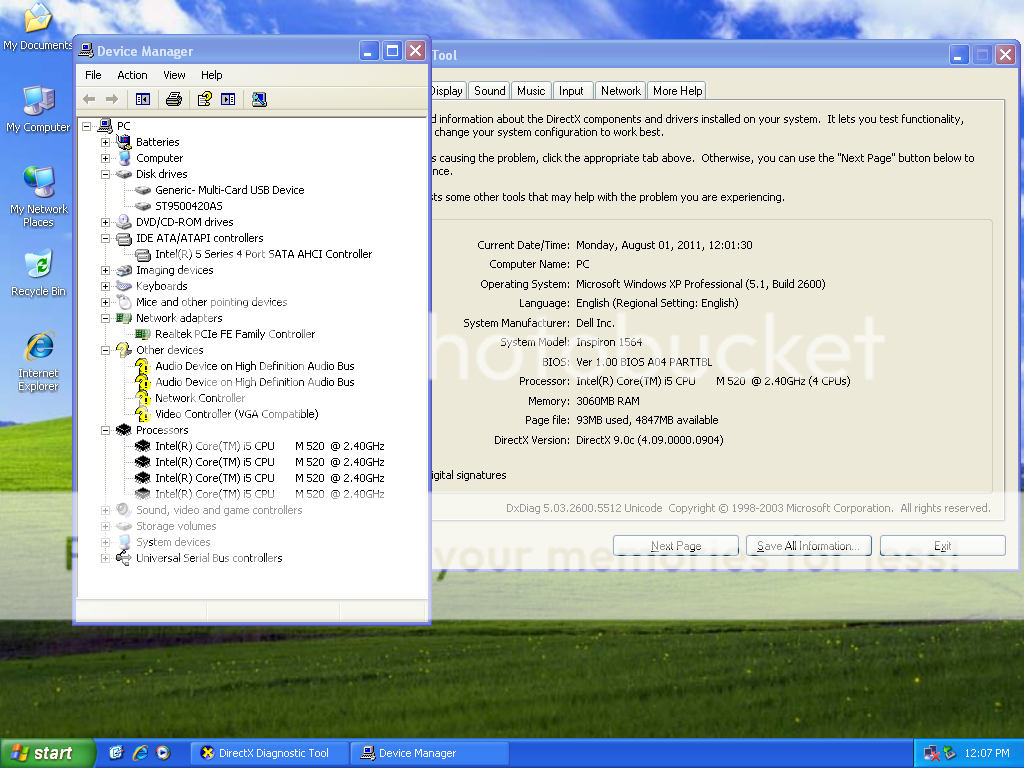
Task: Click Save All Information button
Action: [x=808, y=545]
